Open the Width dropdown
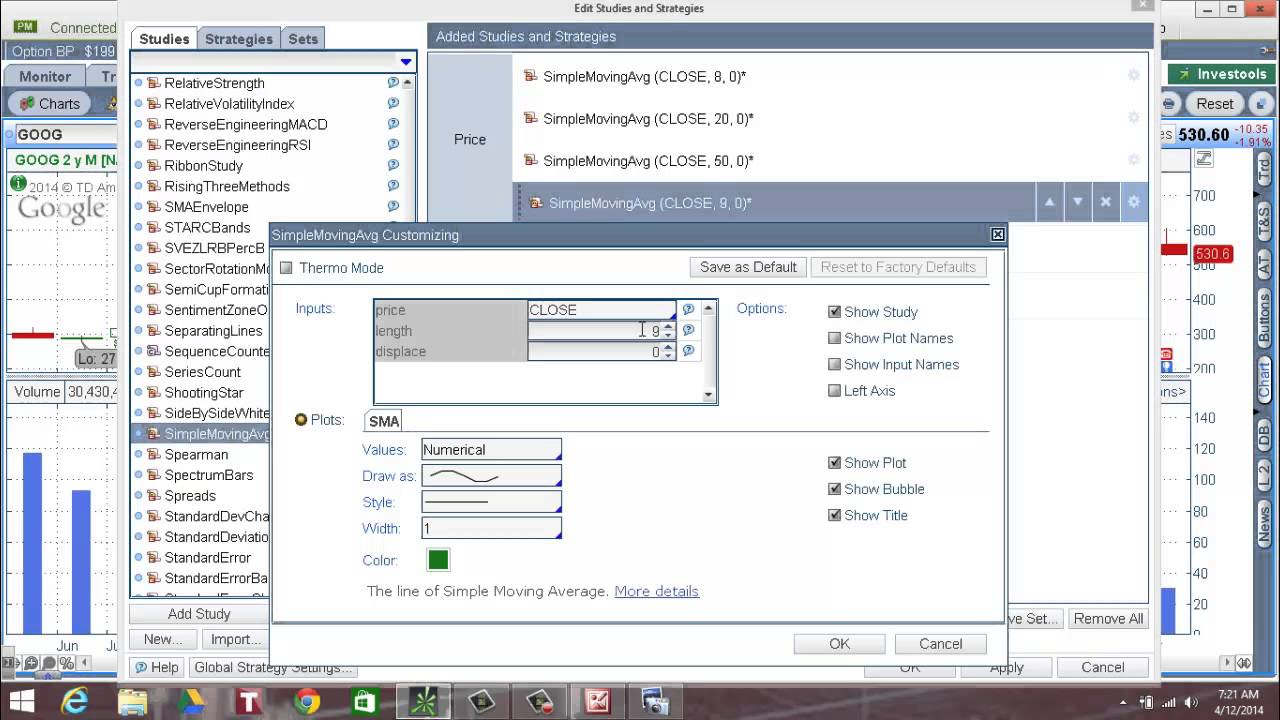1280x720 pixels. pyautogui.click(x=491, y=528)
